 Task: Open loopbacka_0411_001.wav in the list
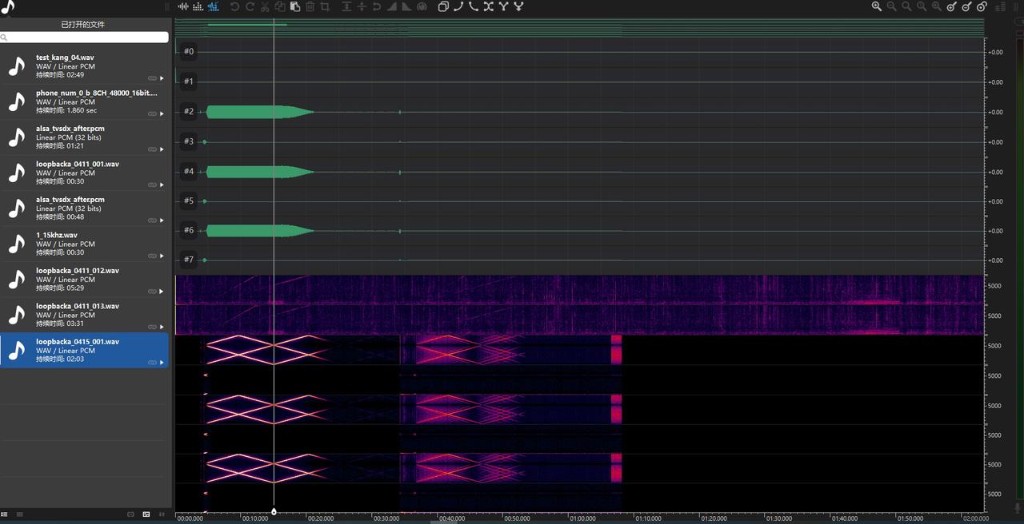click(x=84, y=172)
